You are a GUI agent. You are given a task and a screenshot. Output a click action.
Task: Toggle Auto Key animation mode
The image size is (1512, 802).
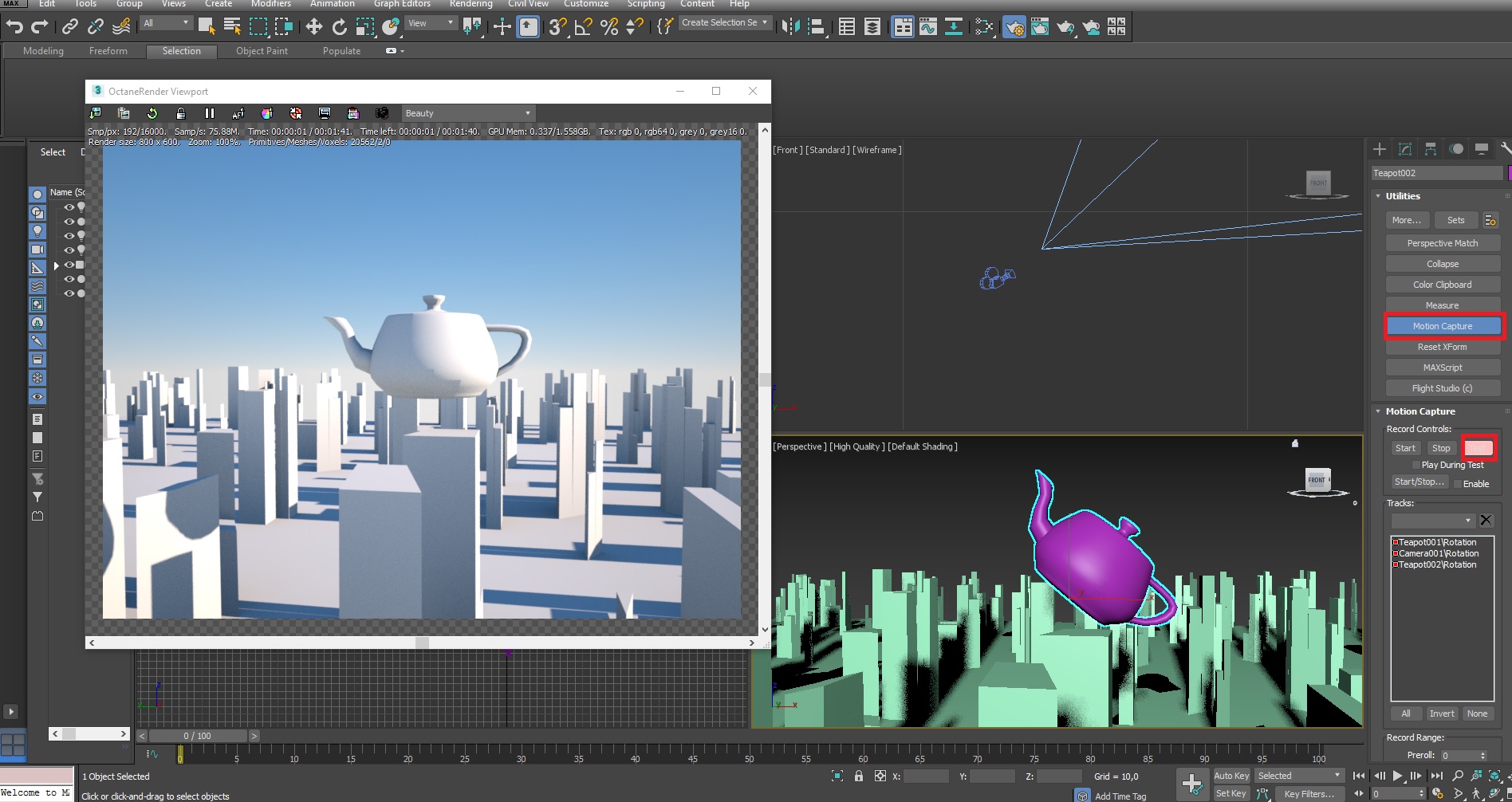click(1231, 776)
